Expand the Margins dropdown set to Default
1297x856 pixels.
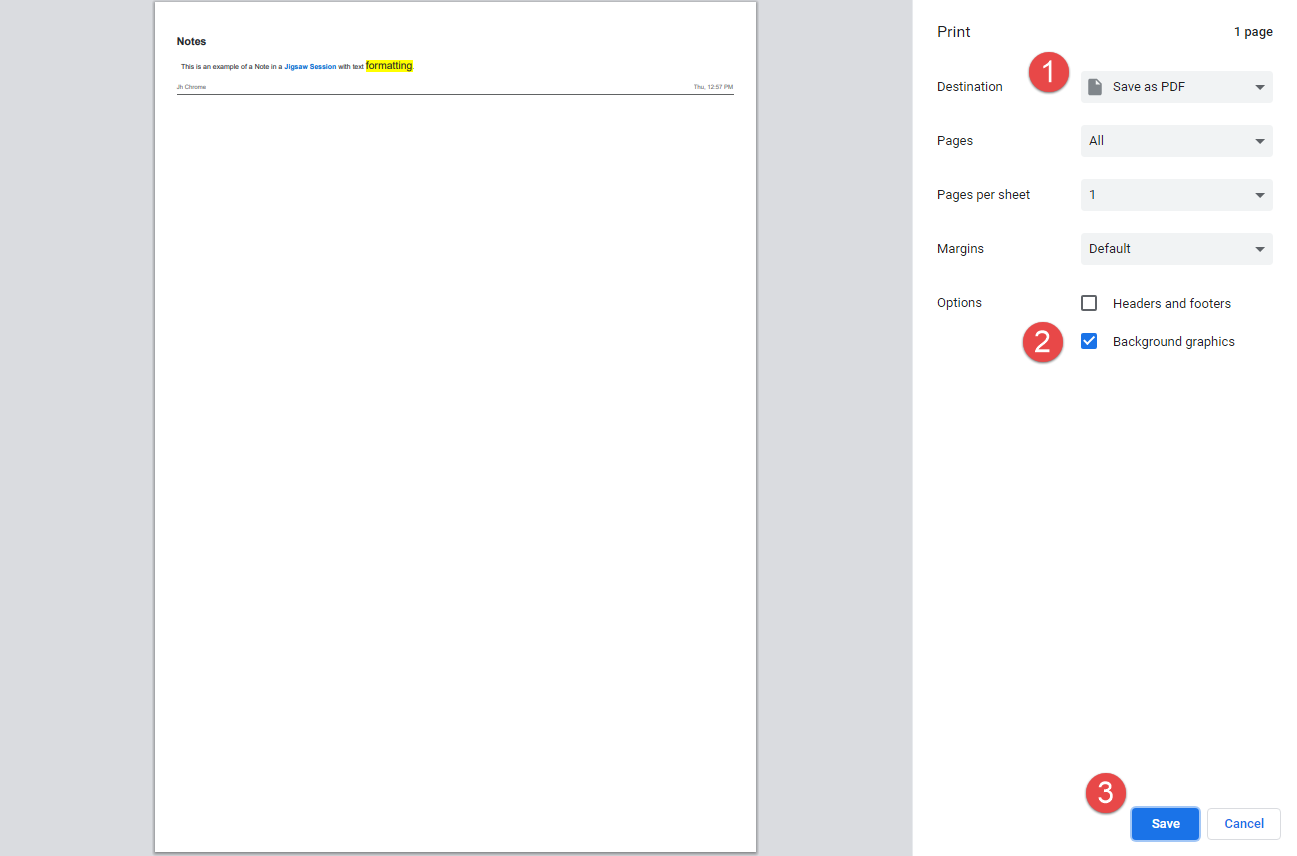(x=1176, y=249)
